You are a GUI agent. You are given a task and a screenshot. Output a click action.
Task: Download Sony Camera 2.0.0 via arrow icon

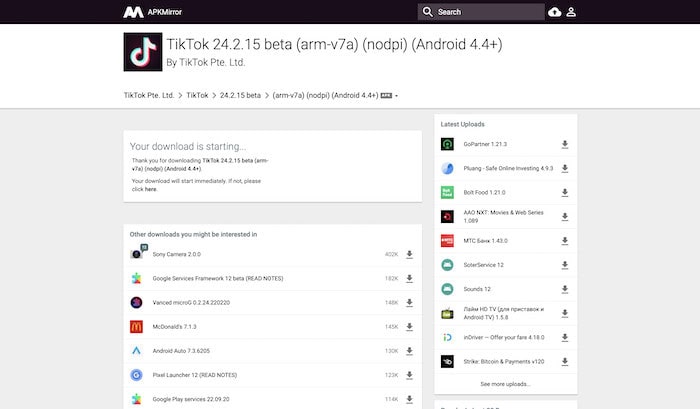[x=409, y=255]
